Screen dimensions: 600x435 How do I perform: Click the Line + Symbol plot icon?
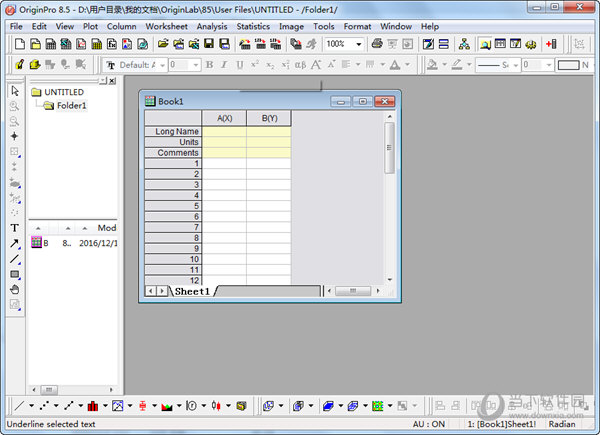click(69, 406)
